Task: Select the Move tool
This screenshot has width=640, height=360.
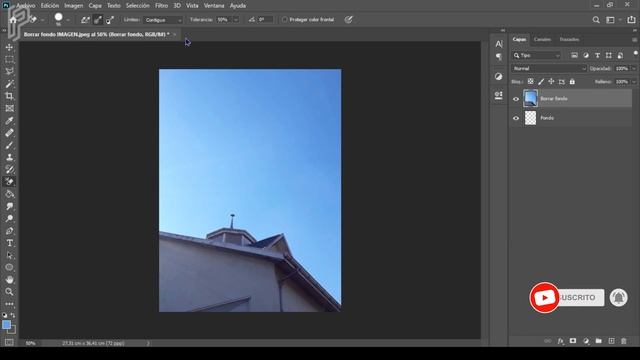Action: coord(9,47)
